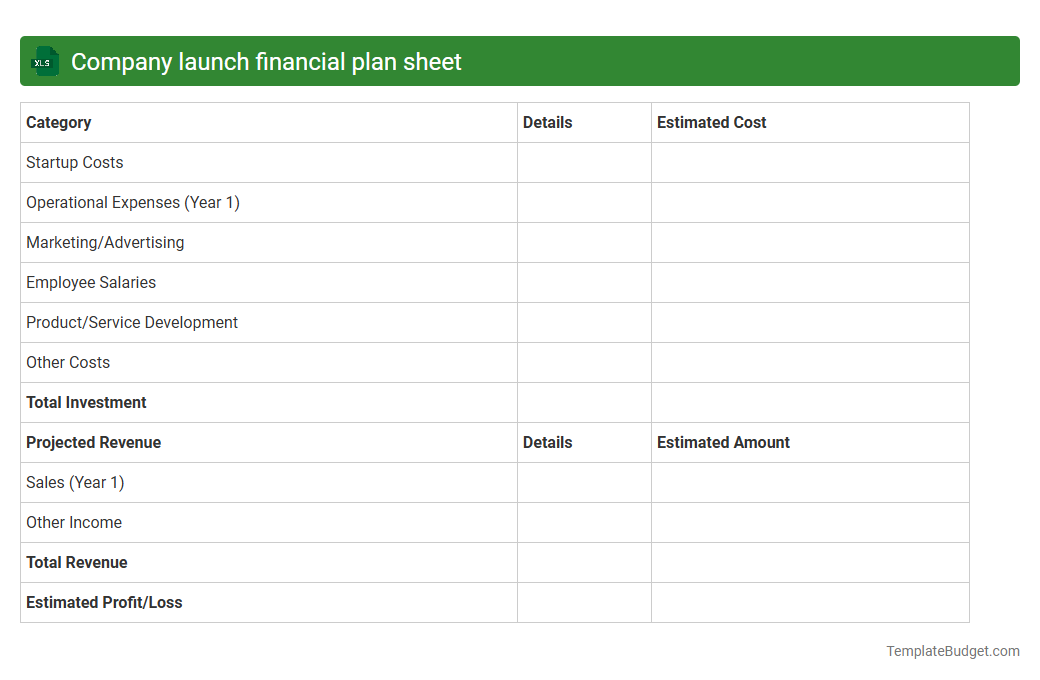Click the Details cell beside Startup Costs
Viewport: 1040px width, 680px height.
point(584,162)
